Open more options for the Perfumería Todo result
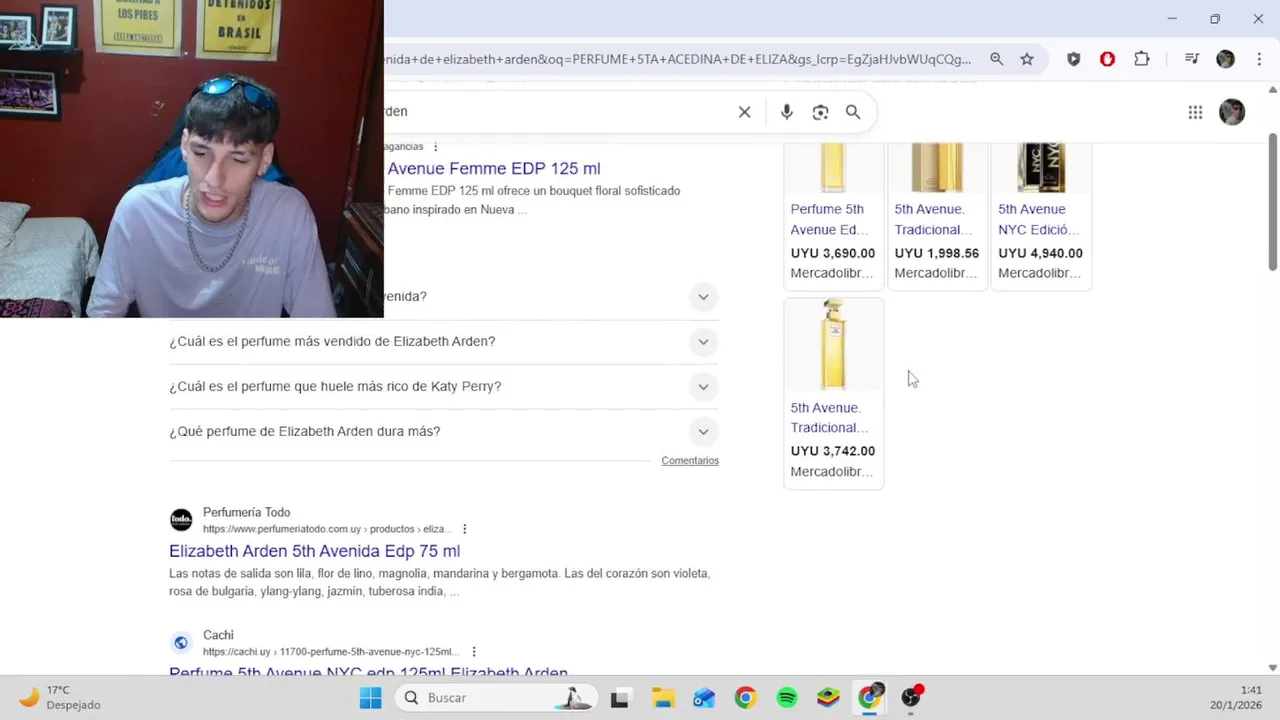 click(x=464, y=529)
